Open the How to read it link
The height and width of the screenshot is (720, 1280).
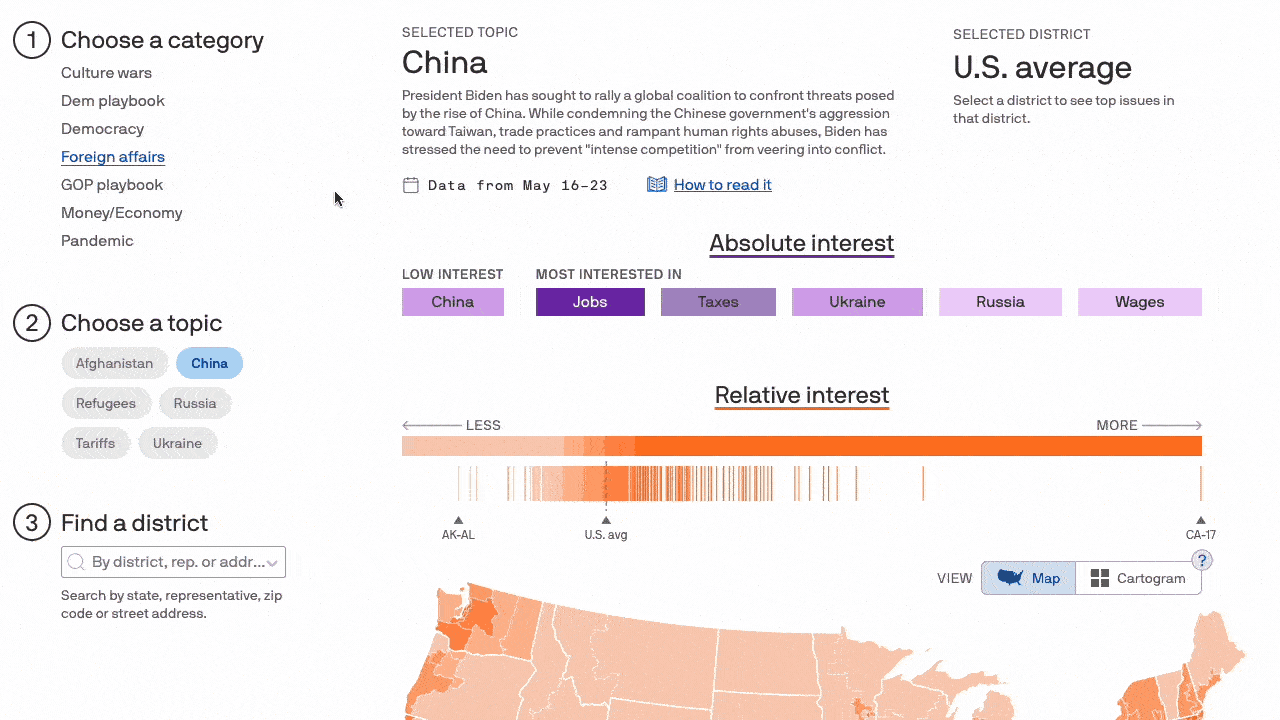(x=722, y=184)
